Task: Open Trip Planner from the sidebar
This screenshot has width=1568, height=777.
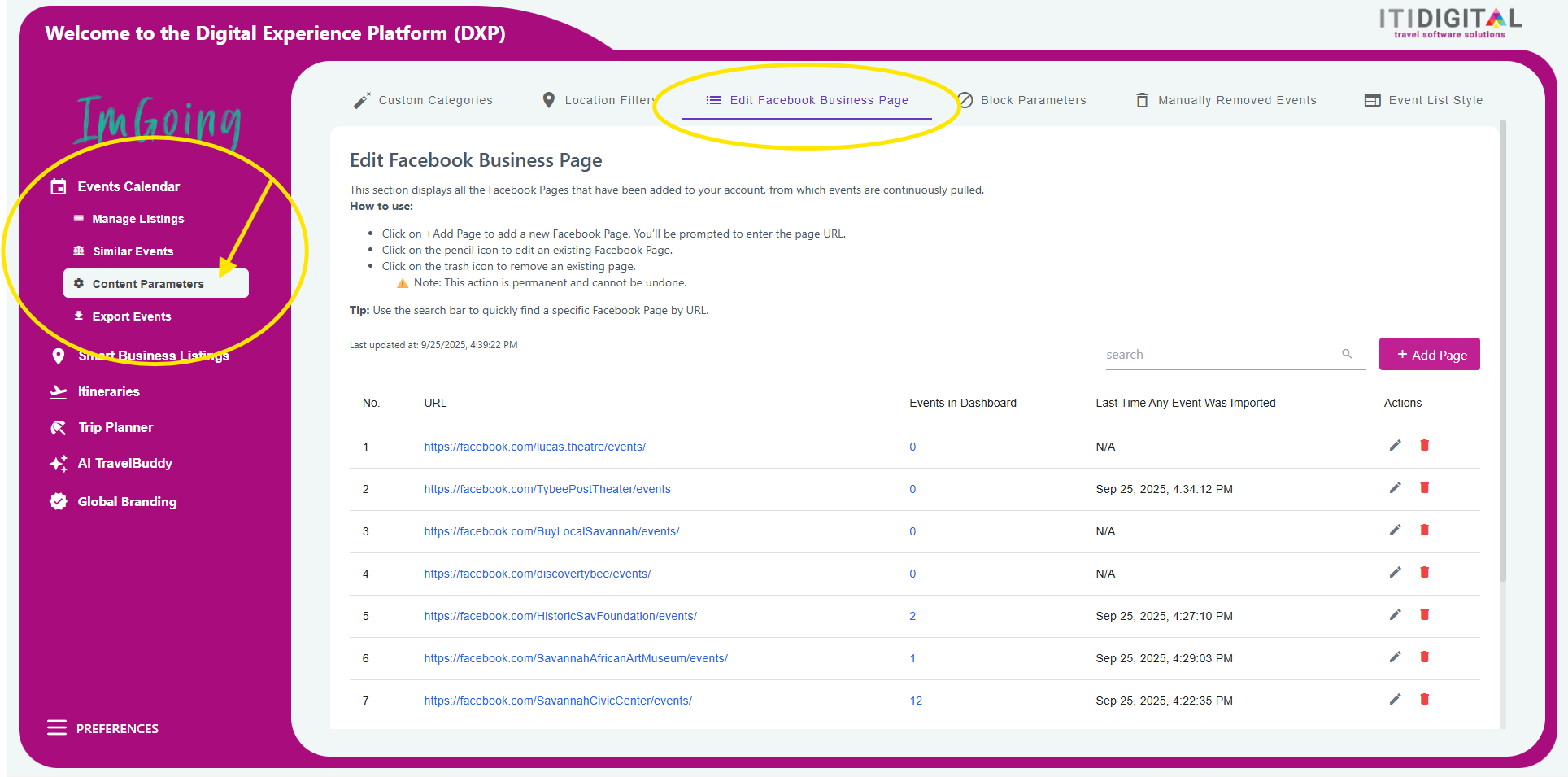Action: pos(115,427)
